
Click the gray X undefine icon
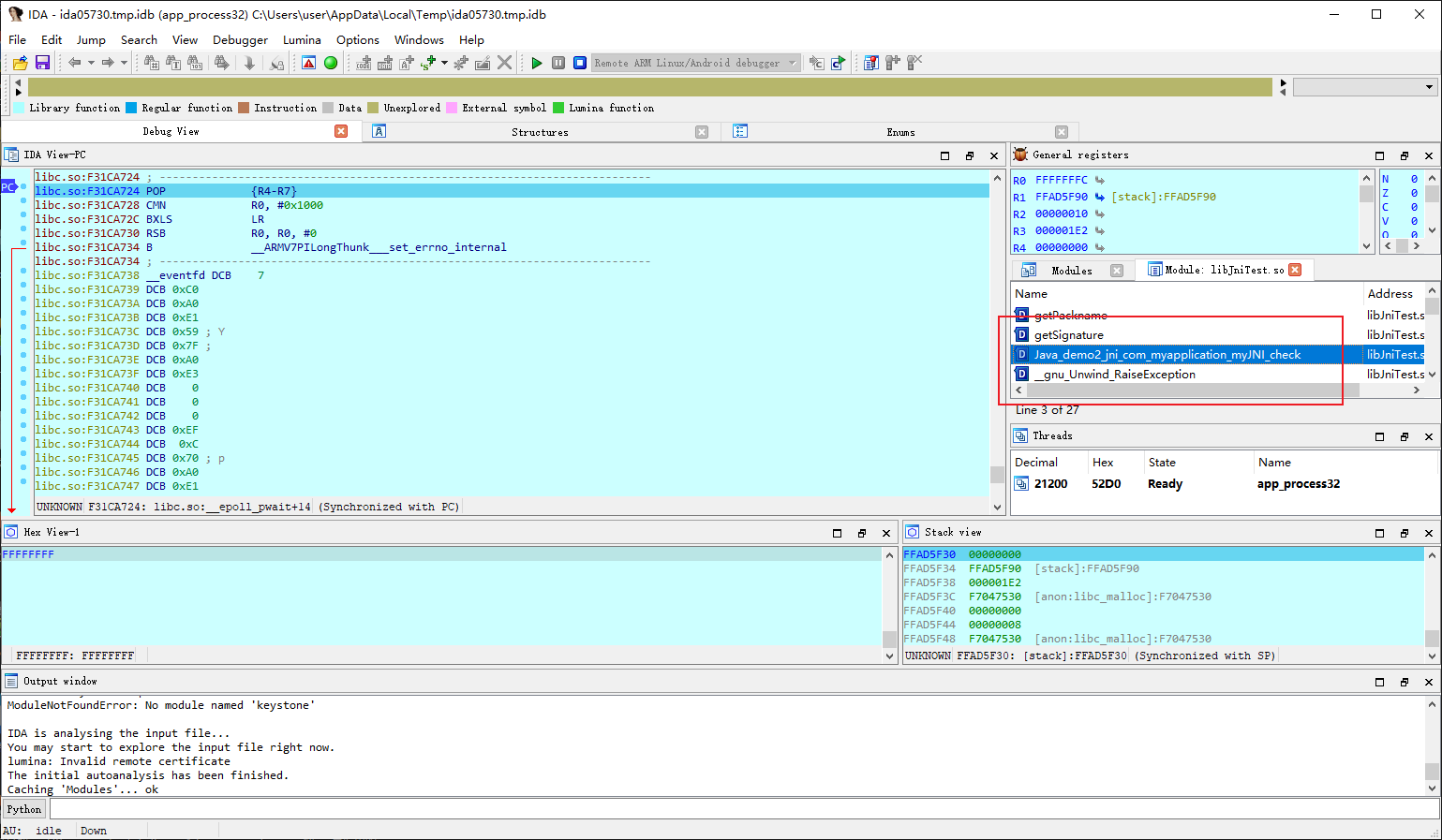(x=505, y=63)
